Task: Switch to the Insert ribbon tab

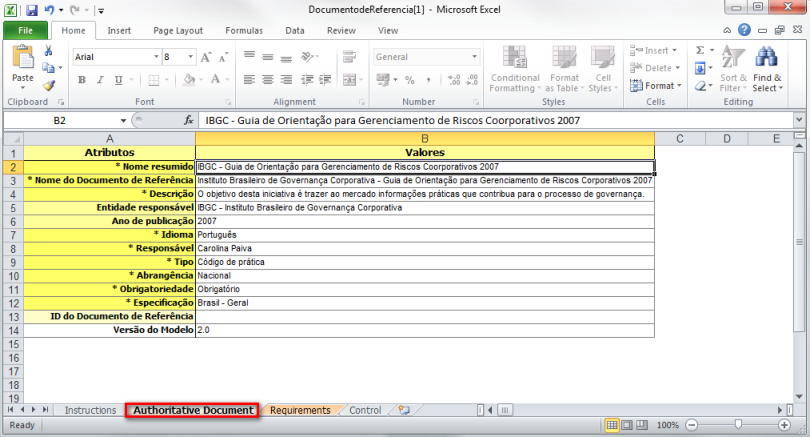Action: pos(119,30)
